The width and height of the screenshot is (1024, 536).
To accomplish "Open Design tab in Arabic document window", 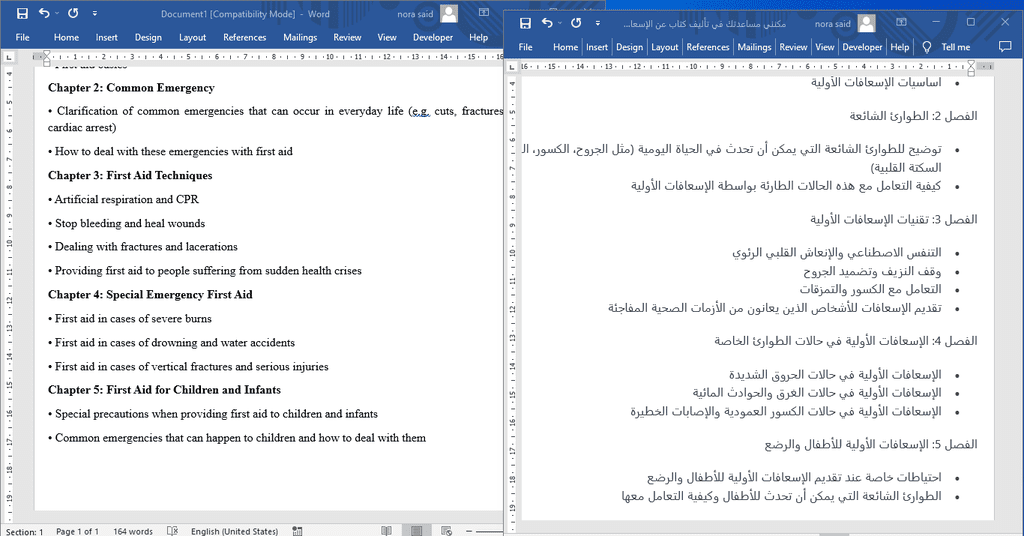I will tap(630, 47).
